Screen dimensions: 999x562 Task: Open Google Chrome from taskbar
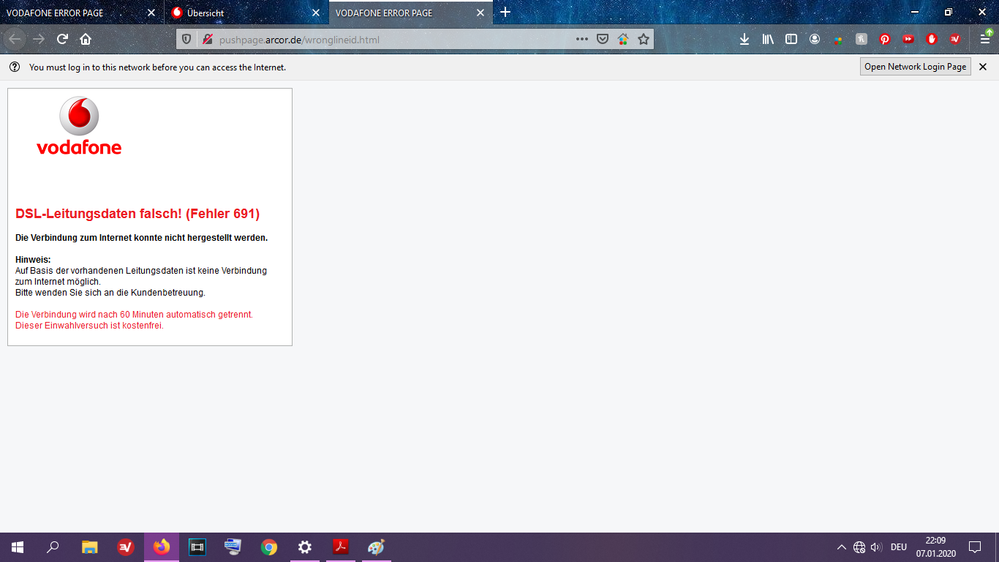point(269,547)
